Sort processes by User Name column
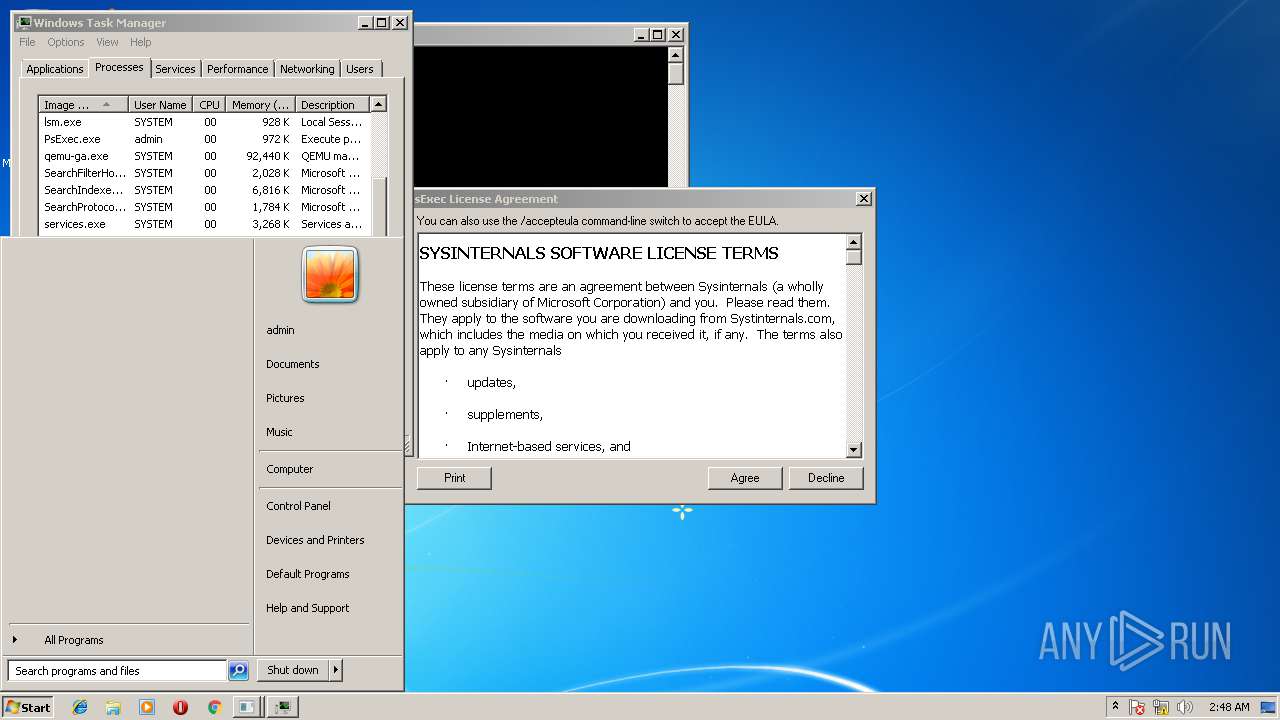1280x720 pixels. coord(160,105)
